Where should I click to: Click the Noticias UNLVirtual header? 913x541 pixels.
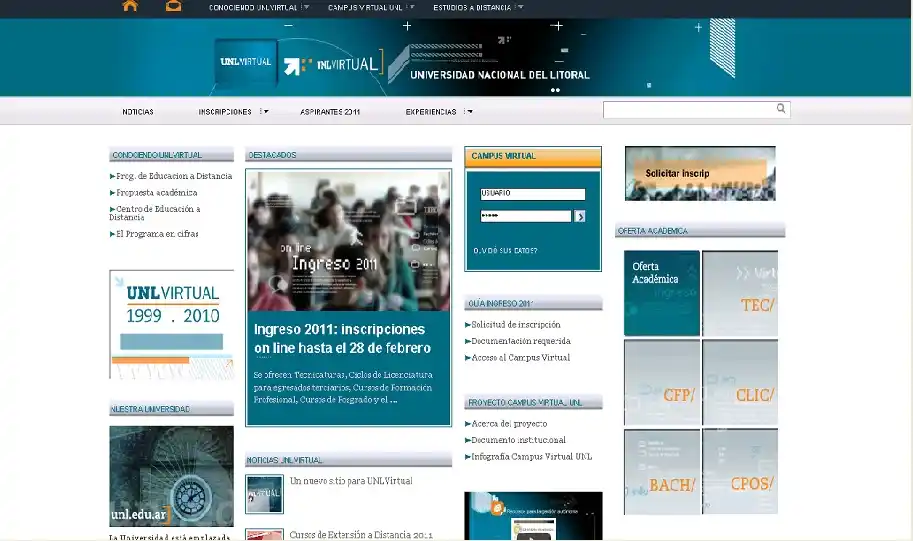click(348, 460)
